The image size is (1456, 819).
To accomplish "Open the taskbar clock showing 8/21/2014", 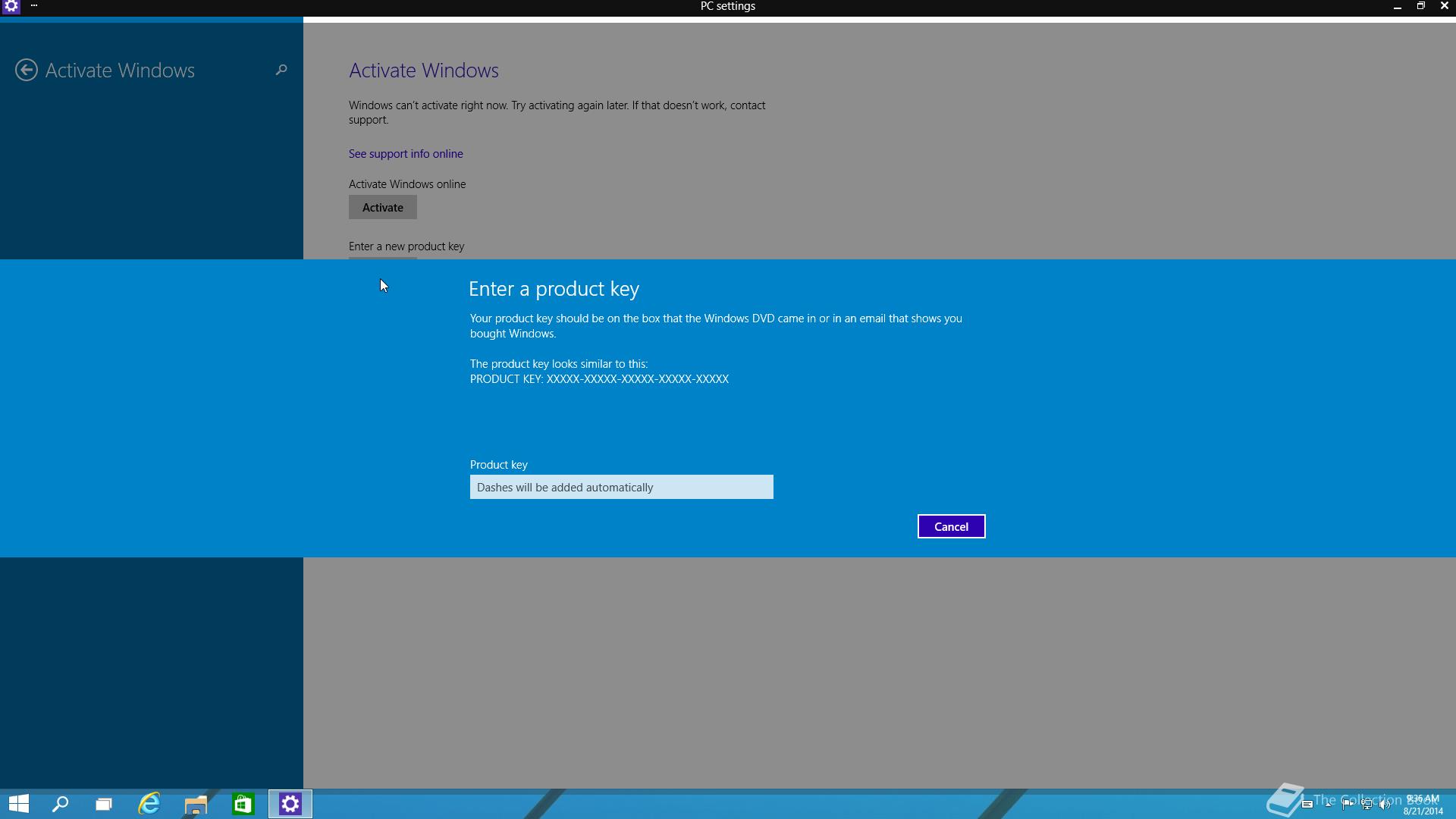I will [x=1423, y=805].
